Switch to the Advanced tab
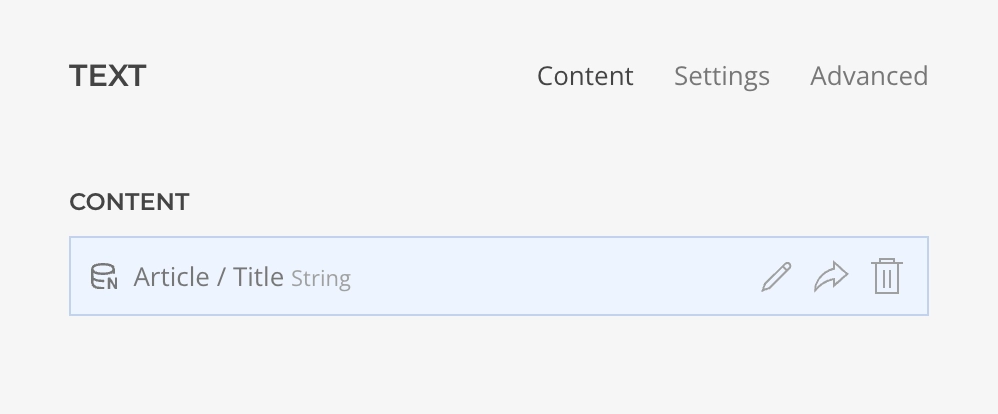 (x=868, y=76)
